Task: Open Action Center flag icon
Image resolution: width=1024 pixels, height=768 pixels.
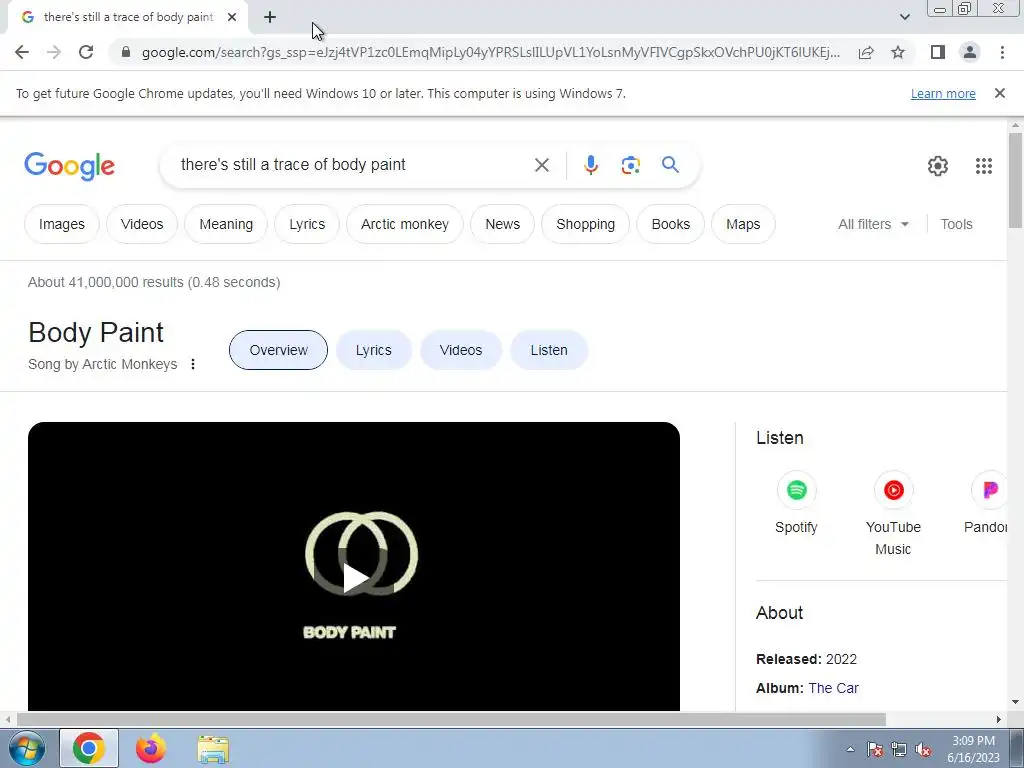Action: (875, 749)
